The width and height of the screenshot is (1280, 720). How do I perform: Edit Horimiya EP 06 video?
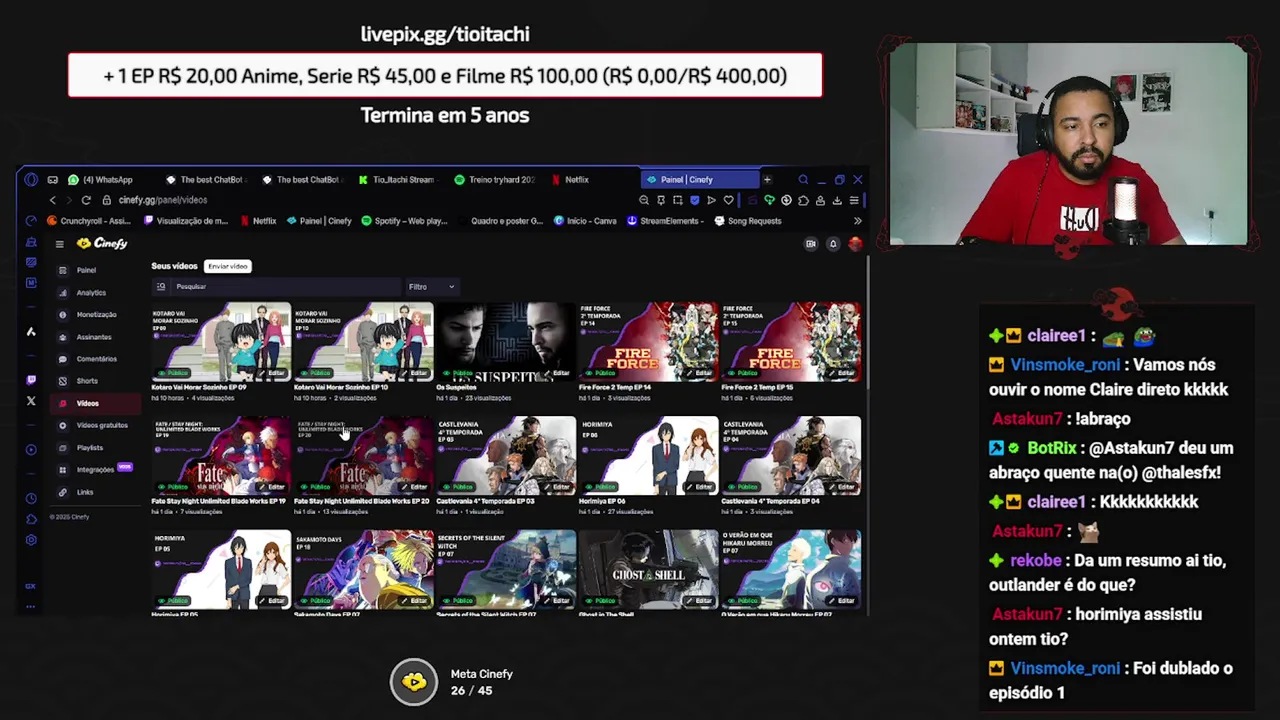(700, 487)
